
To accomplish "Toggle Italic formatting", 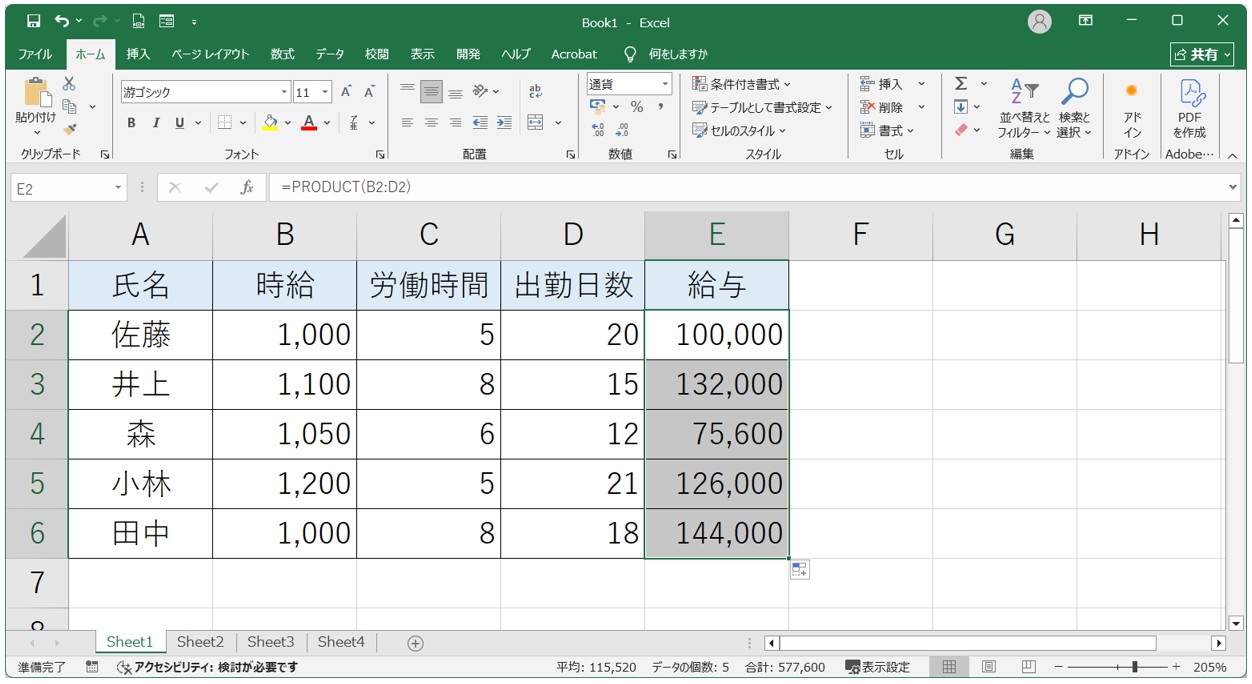I will [x=155, y=123].
